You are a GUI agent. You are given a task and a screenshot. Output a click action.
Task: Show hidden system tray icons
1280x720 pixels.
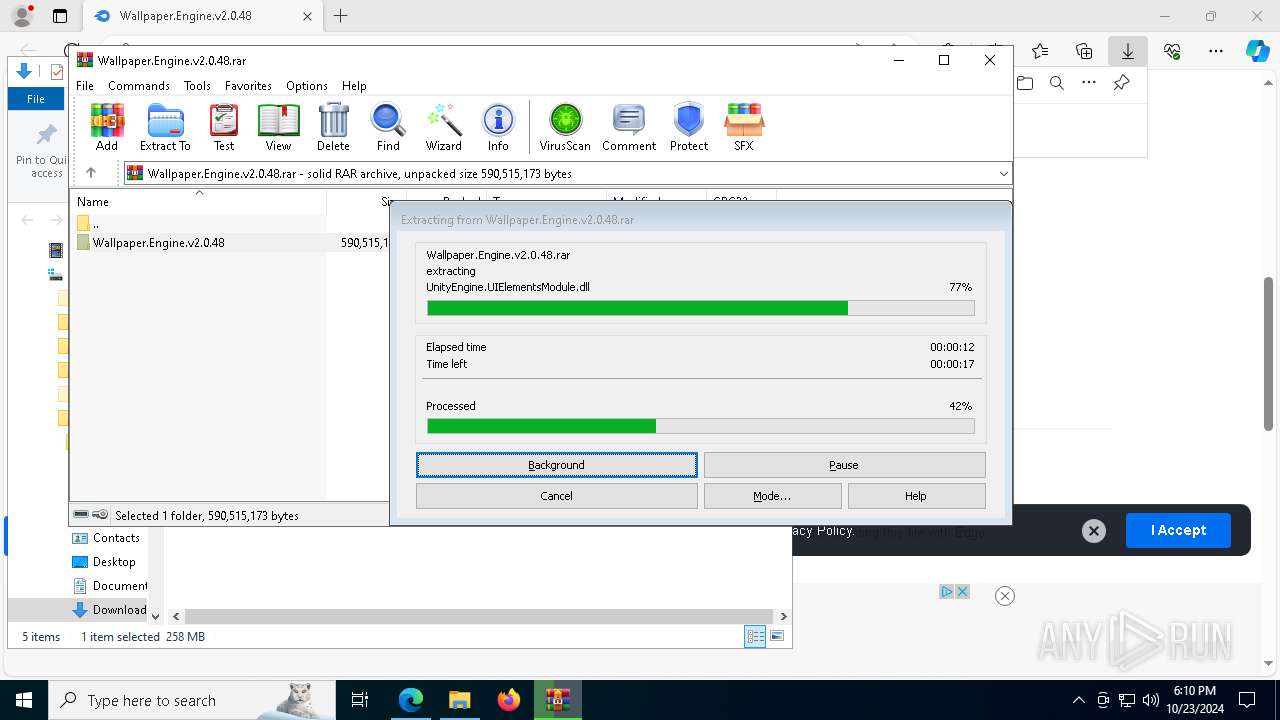[1079, 700]
